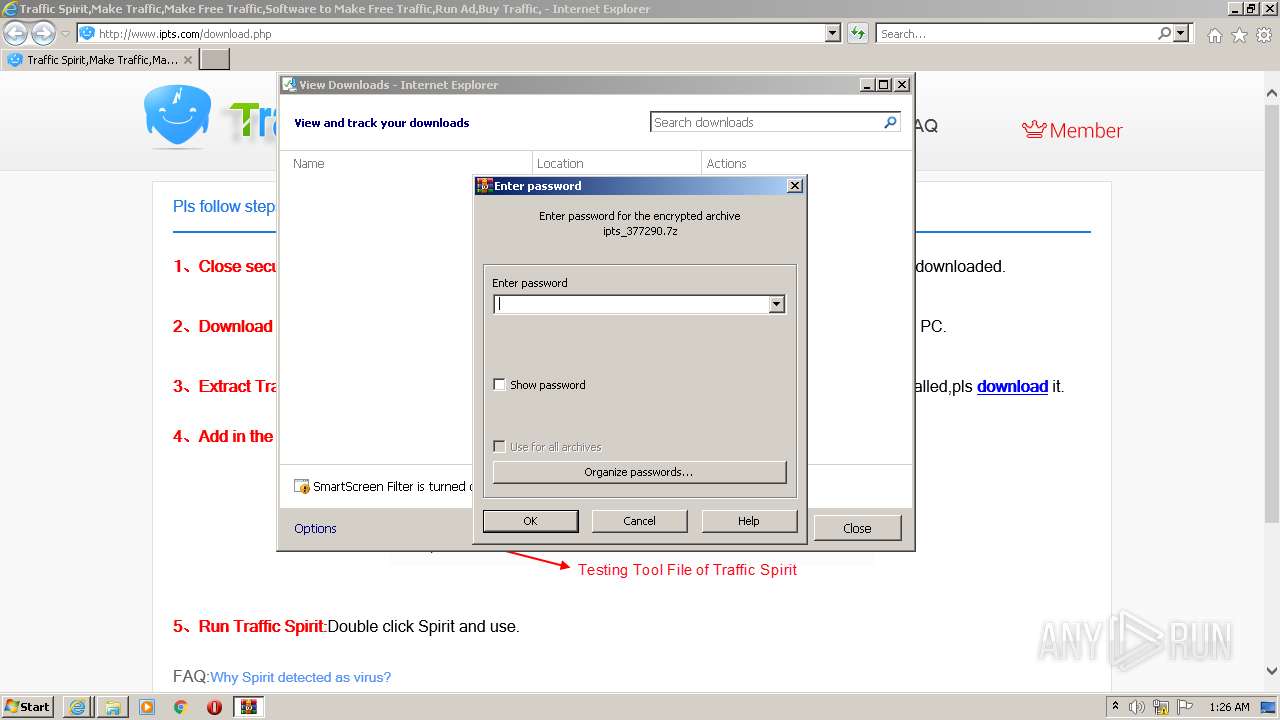Image resolution: width=1280 pixels, height=720 pixels.
Task: Open the IE home icon
Action: 1214,35
